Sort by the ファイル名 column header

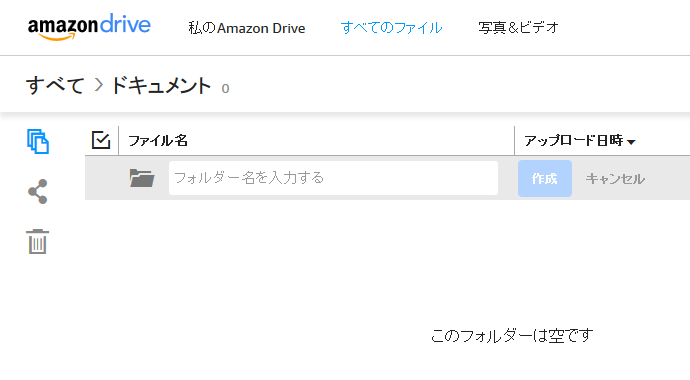coord(158,141)
